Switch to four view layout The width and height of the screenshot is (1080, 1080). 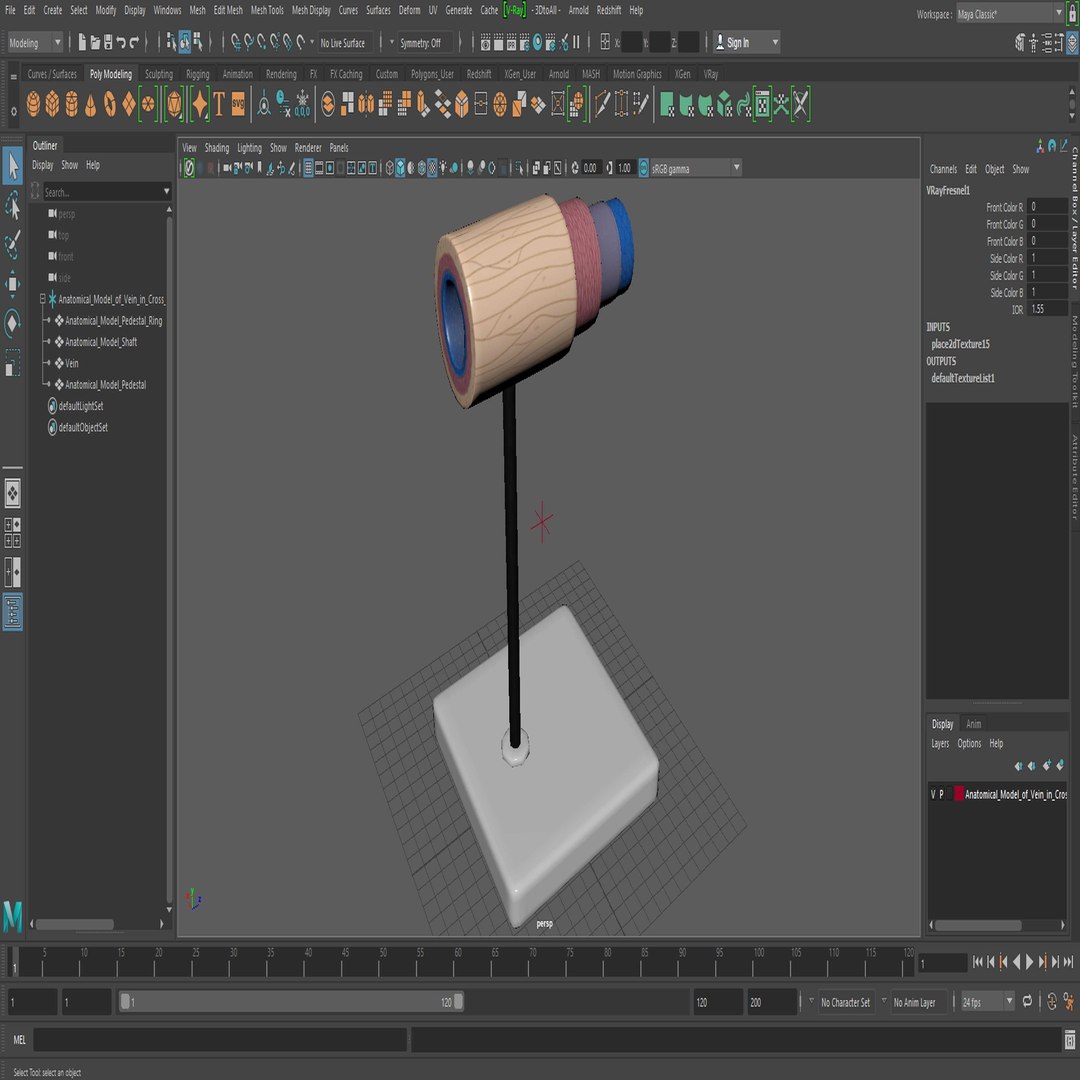point(12,532)
